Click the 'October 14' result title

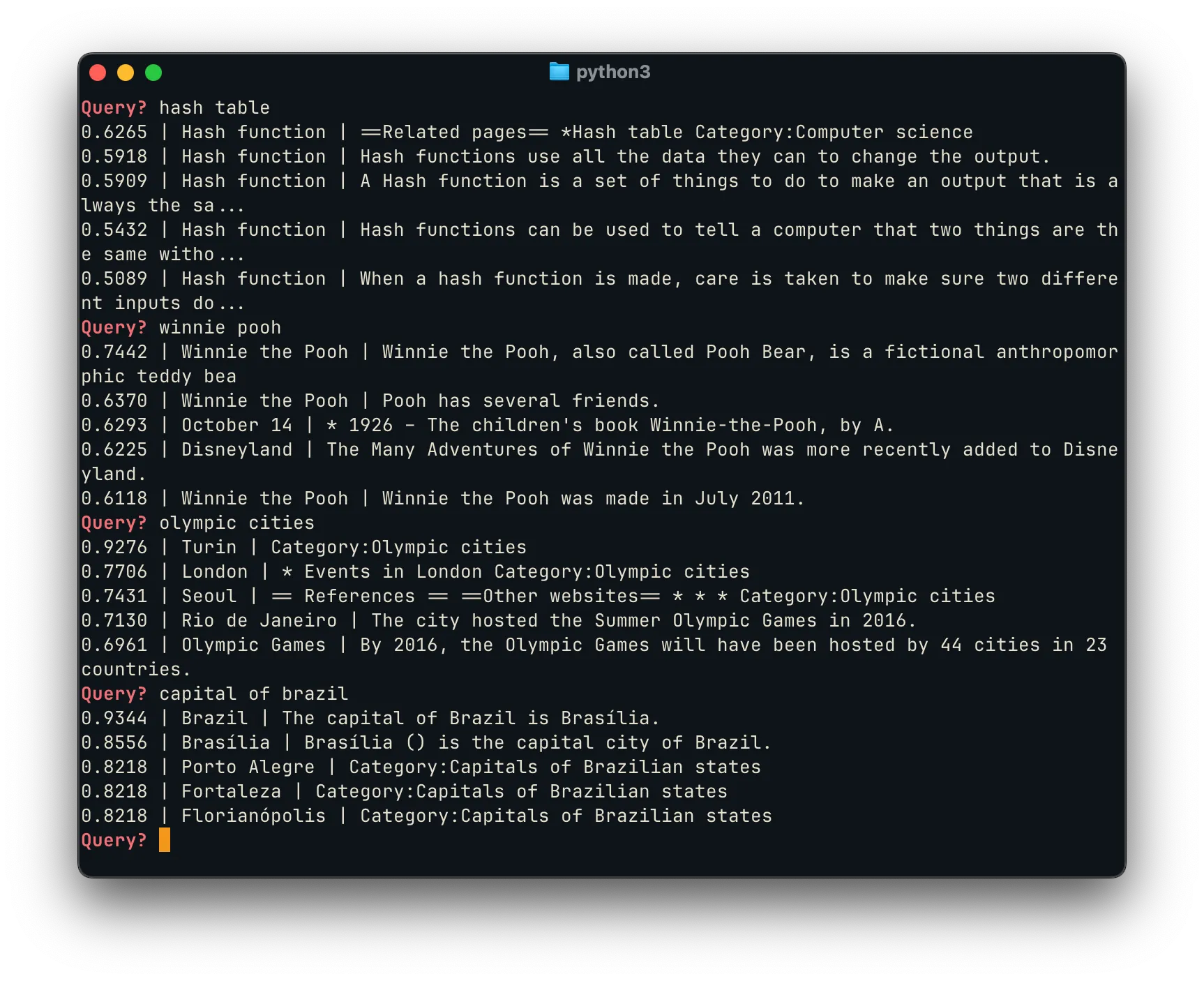pos(236,425)
